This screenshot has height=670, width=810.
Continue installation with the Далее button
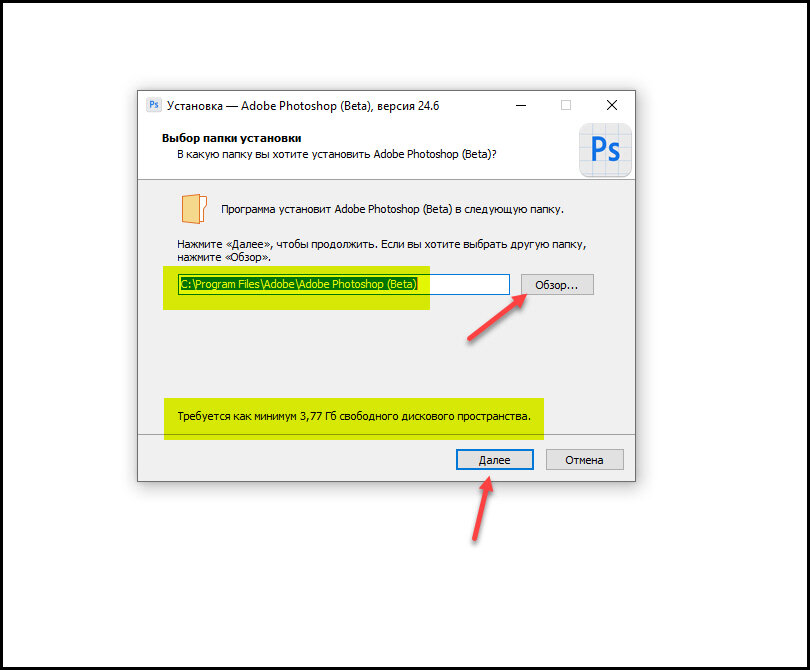(494, 459)
